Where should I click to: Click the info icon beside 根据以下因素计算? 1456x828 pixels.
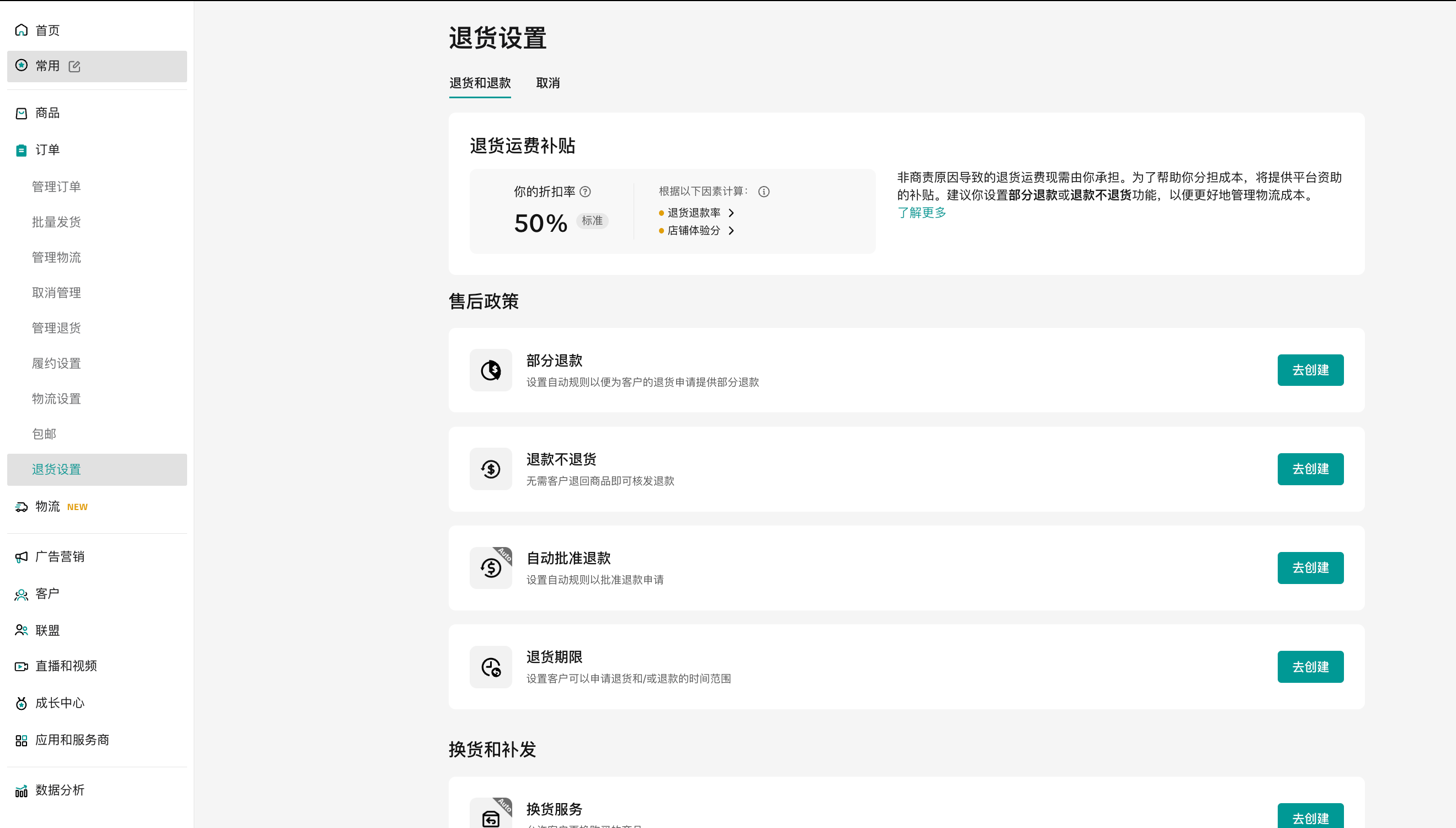click(x=763, y=192)
